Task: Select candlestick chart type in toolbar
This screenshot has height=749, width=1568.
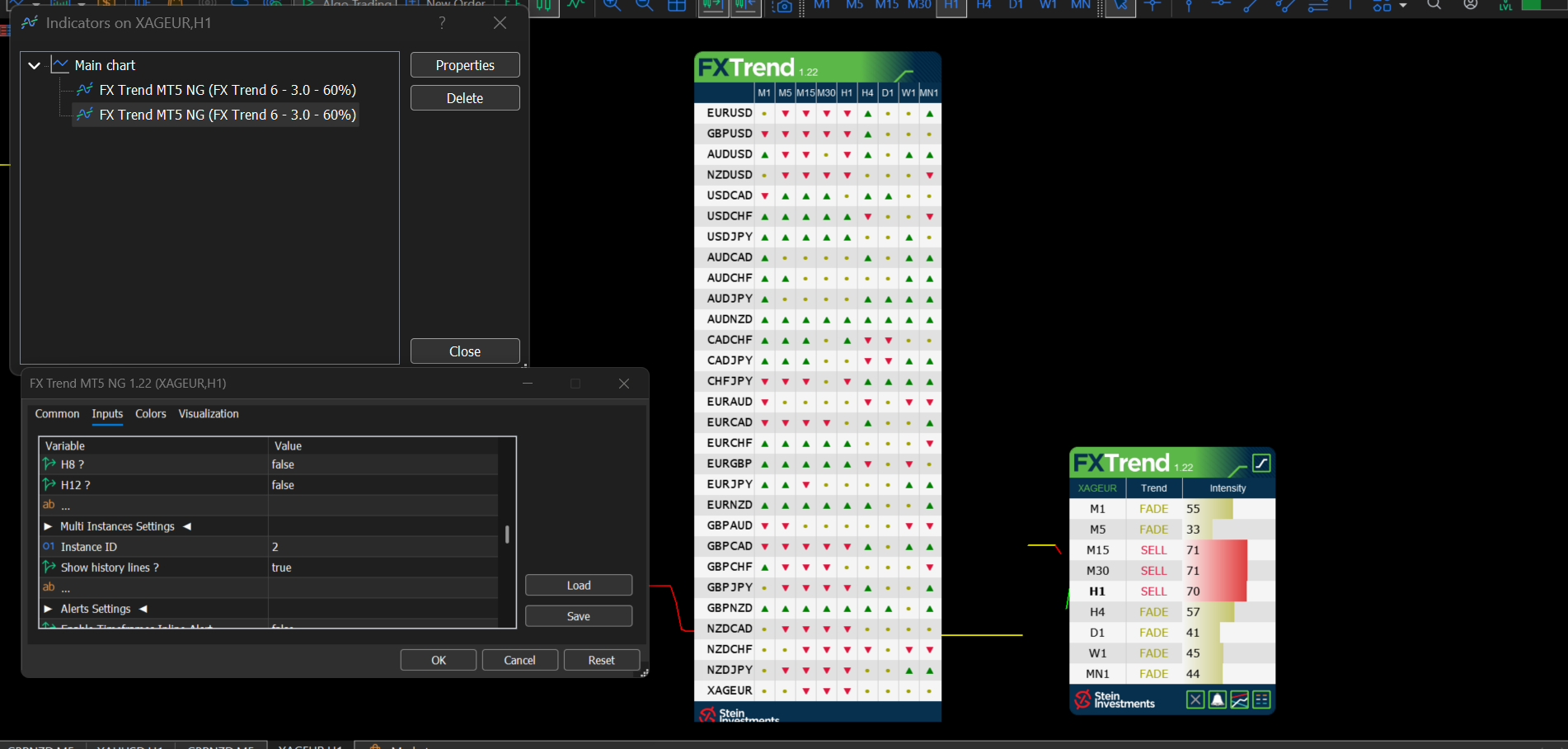Action: click(544, 6)
